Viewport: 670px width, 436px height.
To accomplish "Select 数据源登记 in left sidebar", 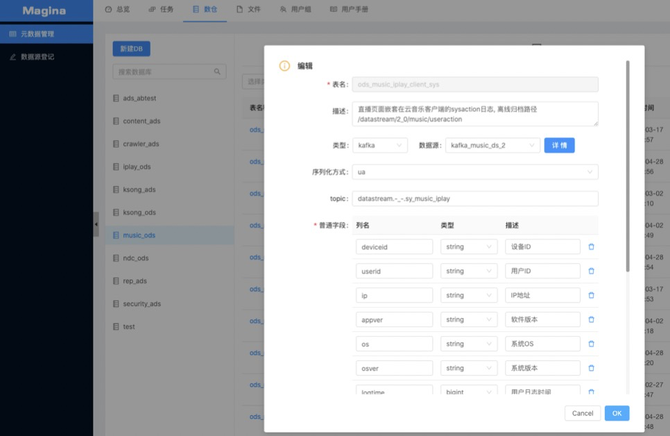I will click(37, 57).
